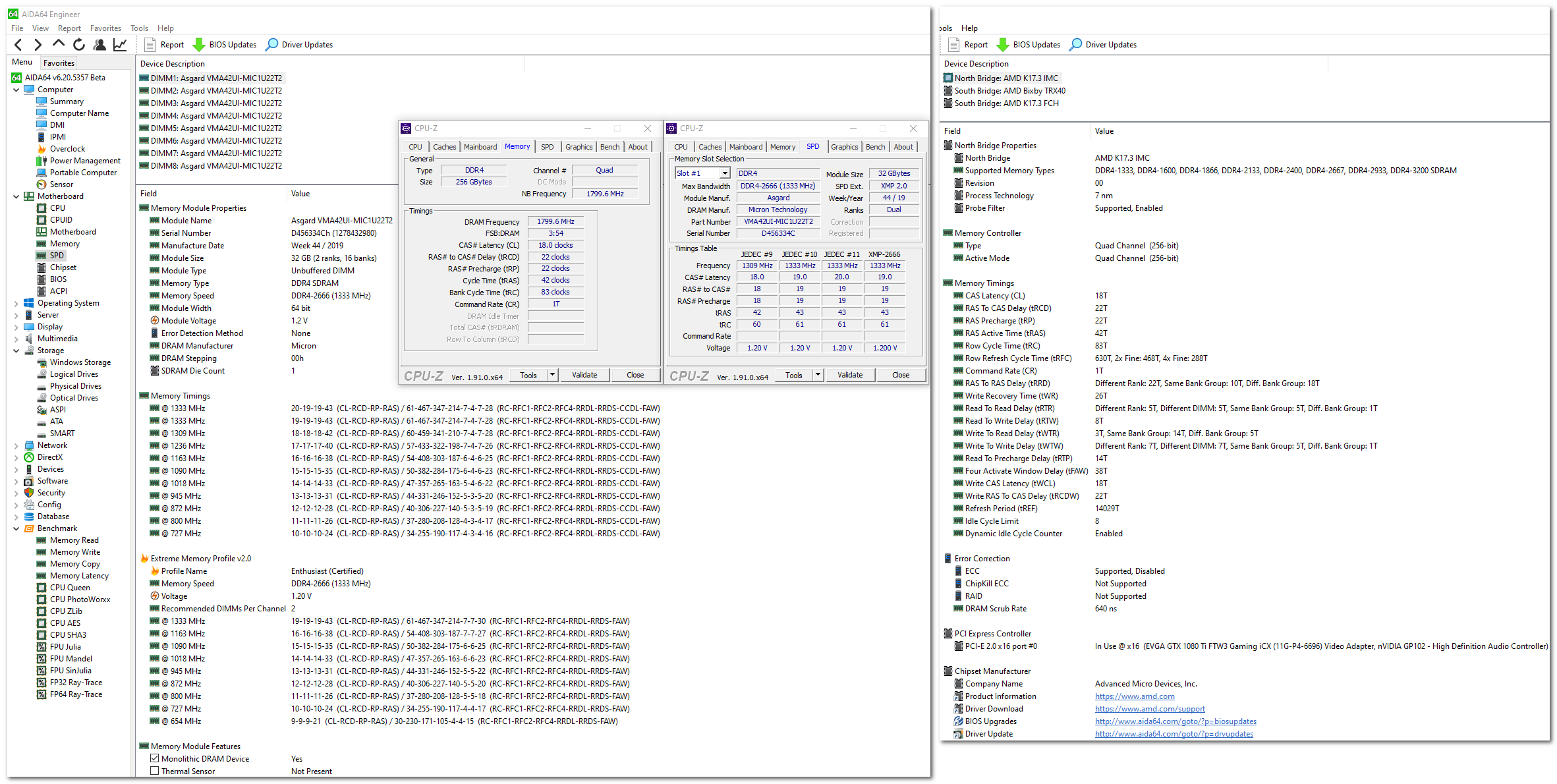Viewport: 1557px width, 784px height.
Task: Toggle the Monolithic DRAM Device checkbox
Action: pyautogui.click(x=154, y=758)
